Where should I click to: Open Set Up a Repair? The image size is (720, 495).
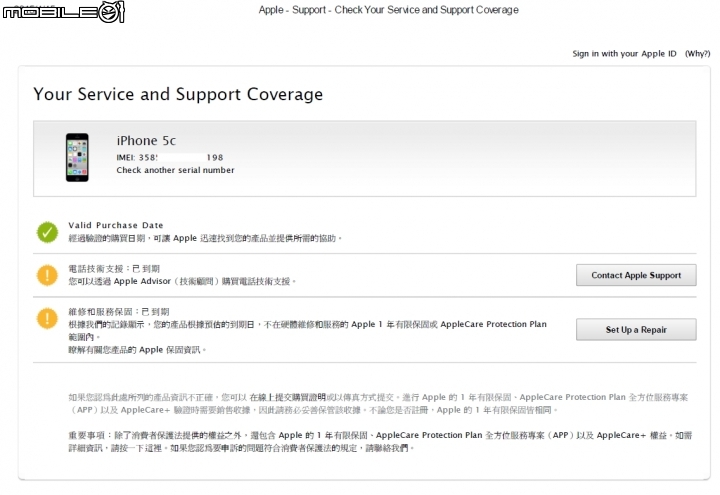click(x=636, y=330)
